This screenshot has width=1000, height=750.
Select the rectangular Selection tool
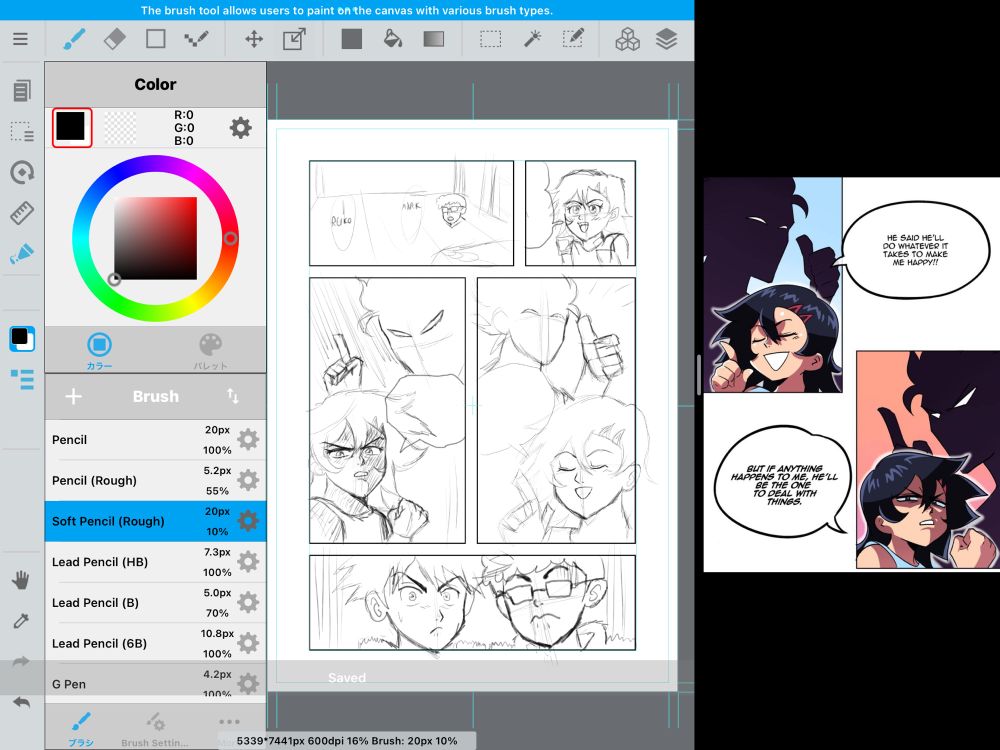coord(490,39)
